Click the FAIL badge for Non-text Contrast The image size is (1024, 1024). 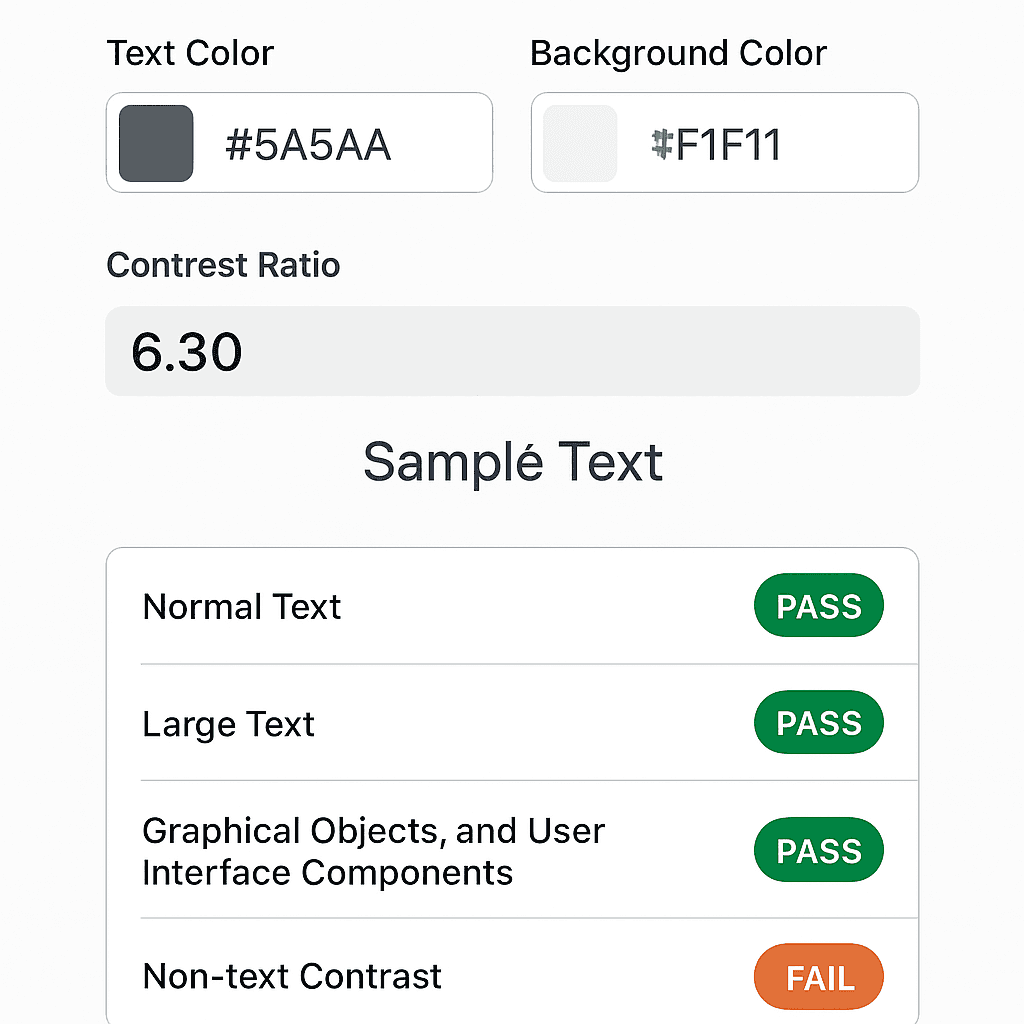(818, 977)
